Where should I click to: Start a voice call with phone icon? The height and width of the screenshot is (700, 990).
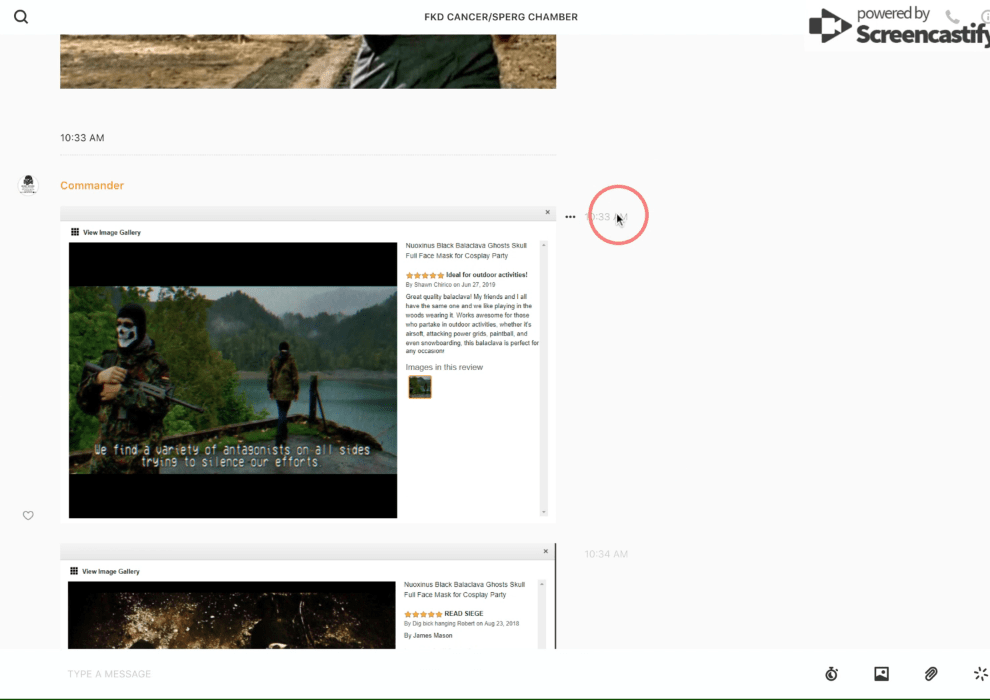(952, 17)
